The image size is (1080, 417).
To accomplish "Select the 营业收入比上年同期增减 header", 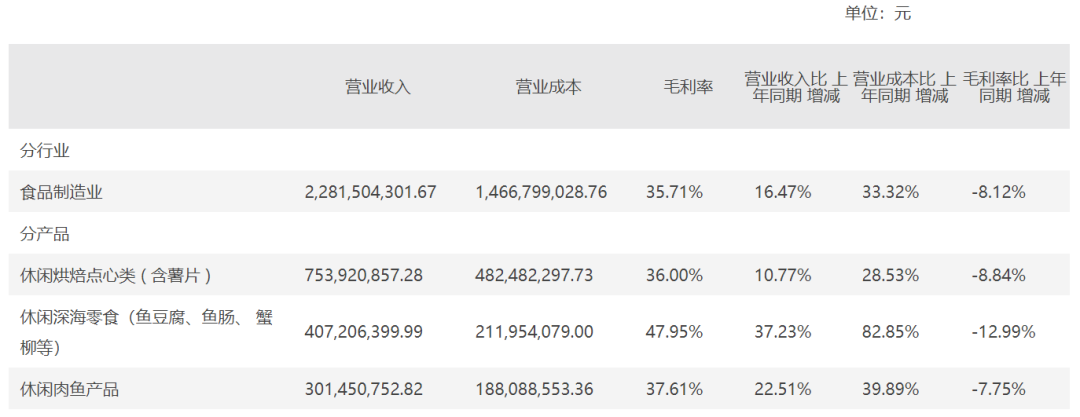I will (x=796, y=87).
